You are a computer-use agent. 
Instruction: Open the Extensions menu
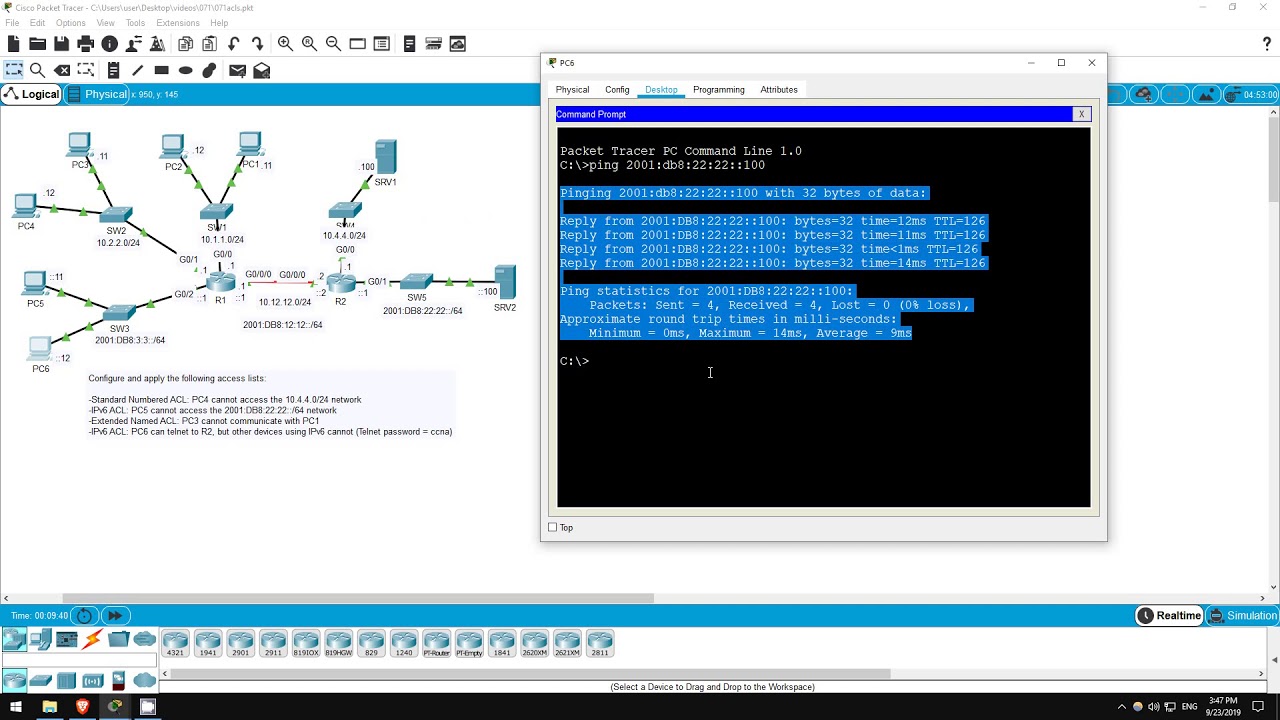[x=178, y=23]
